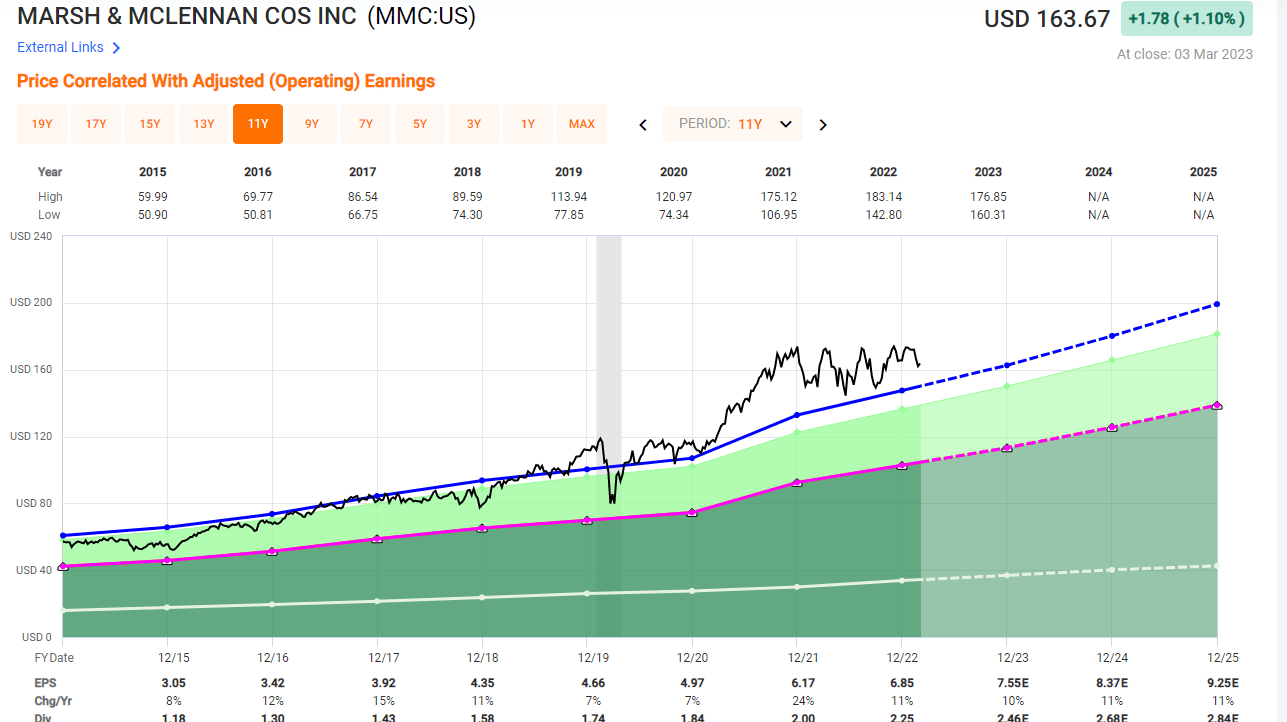Open the External Links link
Image resolution: width=1287 pixels, height=722 pixels.
60,47
